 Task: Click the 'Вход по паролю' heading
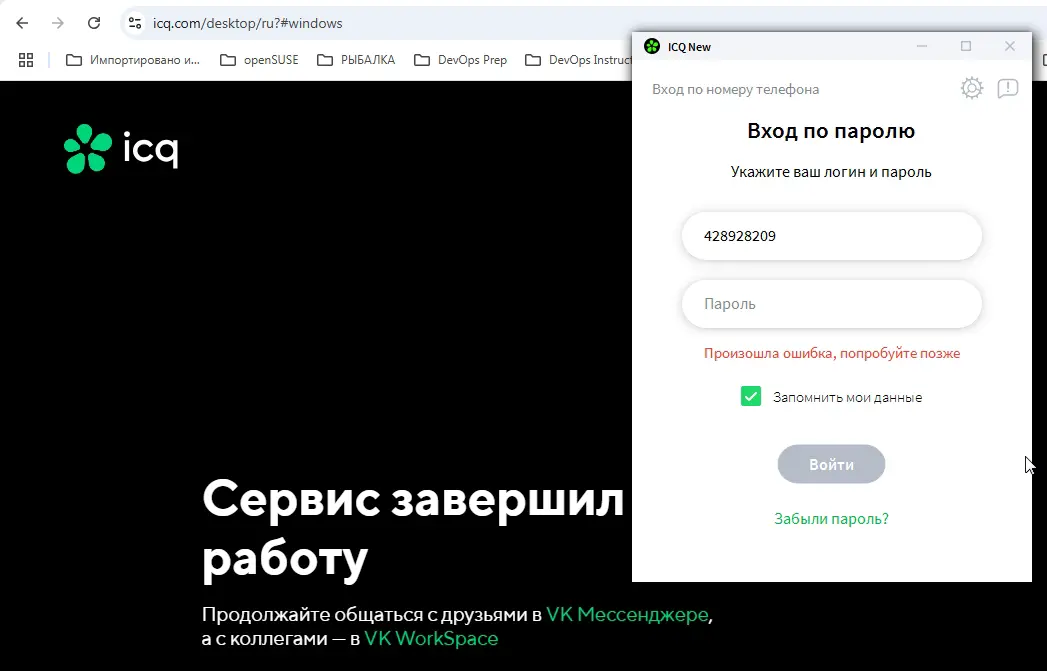831,131
